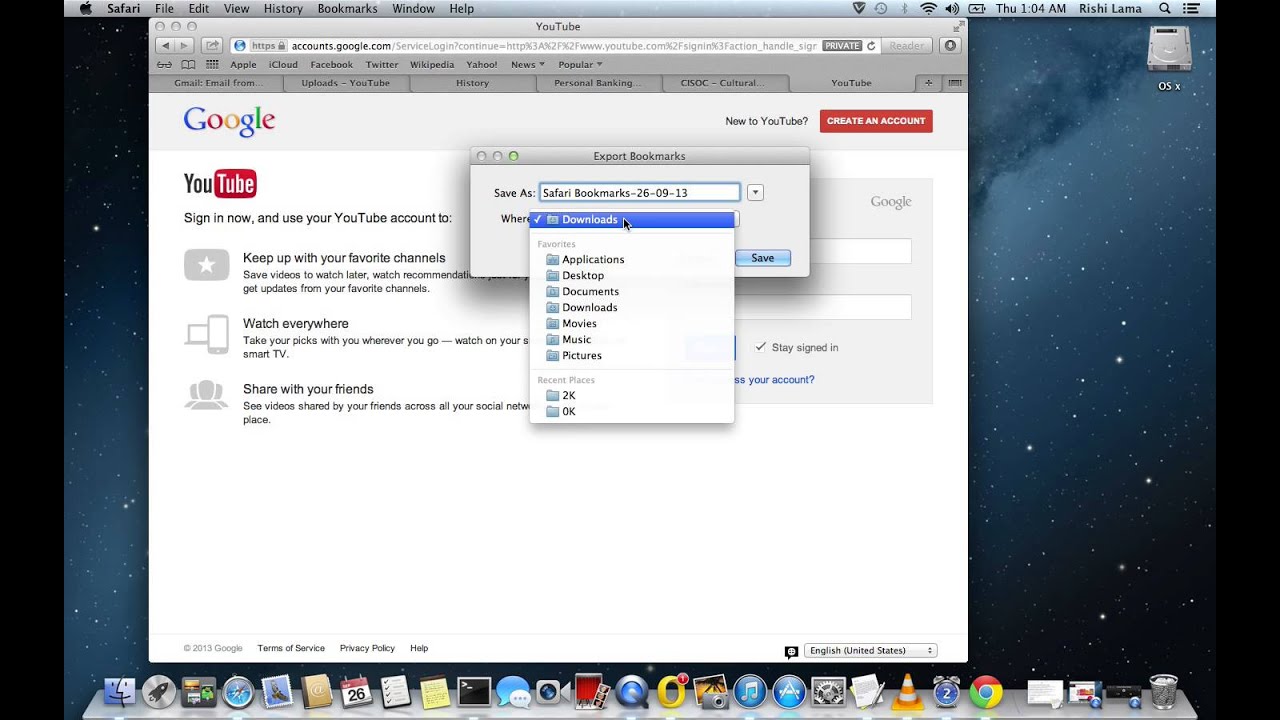This screenshot has height=720, width=1280.
Task: Open Trash in the Dock
Action: tap(1164, 692)
